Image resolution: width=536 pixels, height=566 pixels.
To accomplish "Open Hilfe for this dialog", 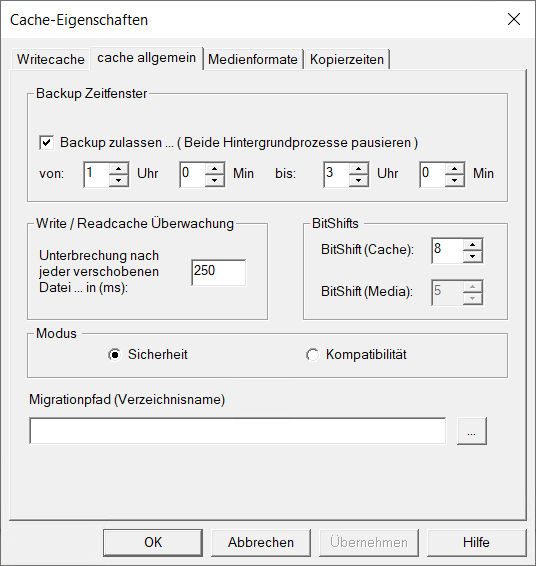I will point(476,543).
